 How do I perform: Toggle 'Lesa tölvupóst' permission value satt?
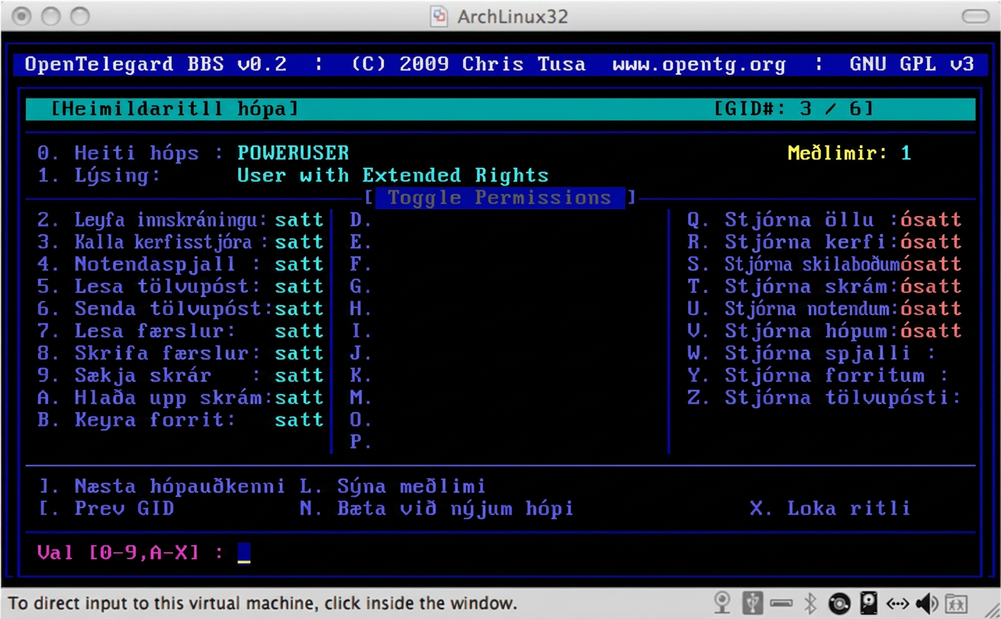(x=299, y=287)
